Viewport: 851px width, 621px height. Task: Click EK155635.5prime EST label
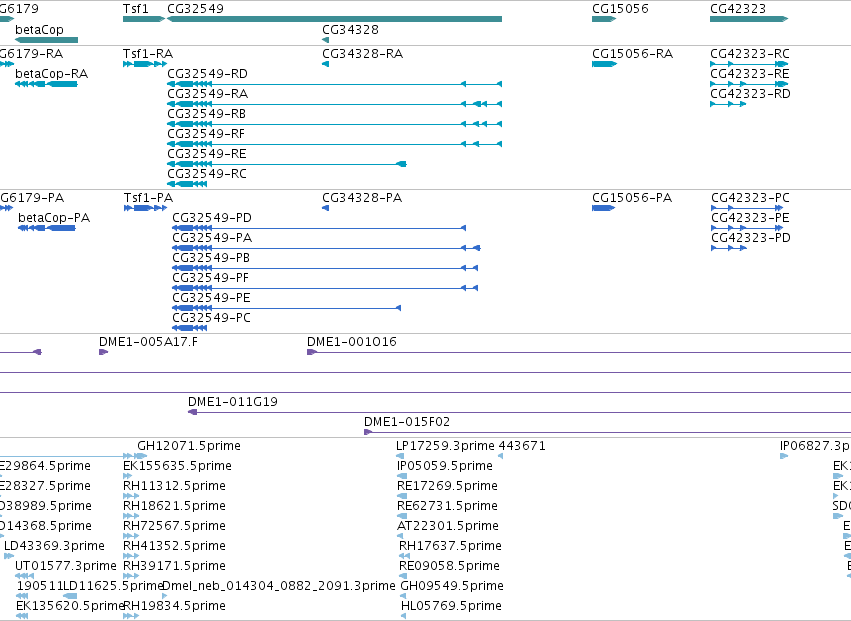177,466
